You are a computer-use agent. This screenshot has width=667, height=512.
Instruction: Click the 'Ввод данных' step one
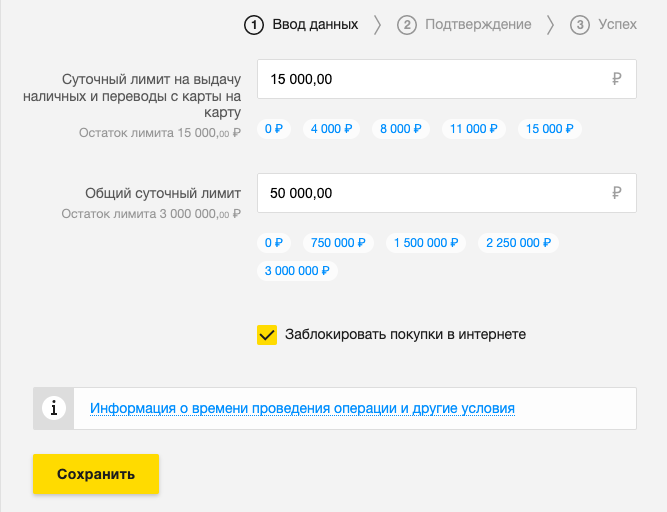tap(301, 25)
